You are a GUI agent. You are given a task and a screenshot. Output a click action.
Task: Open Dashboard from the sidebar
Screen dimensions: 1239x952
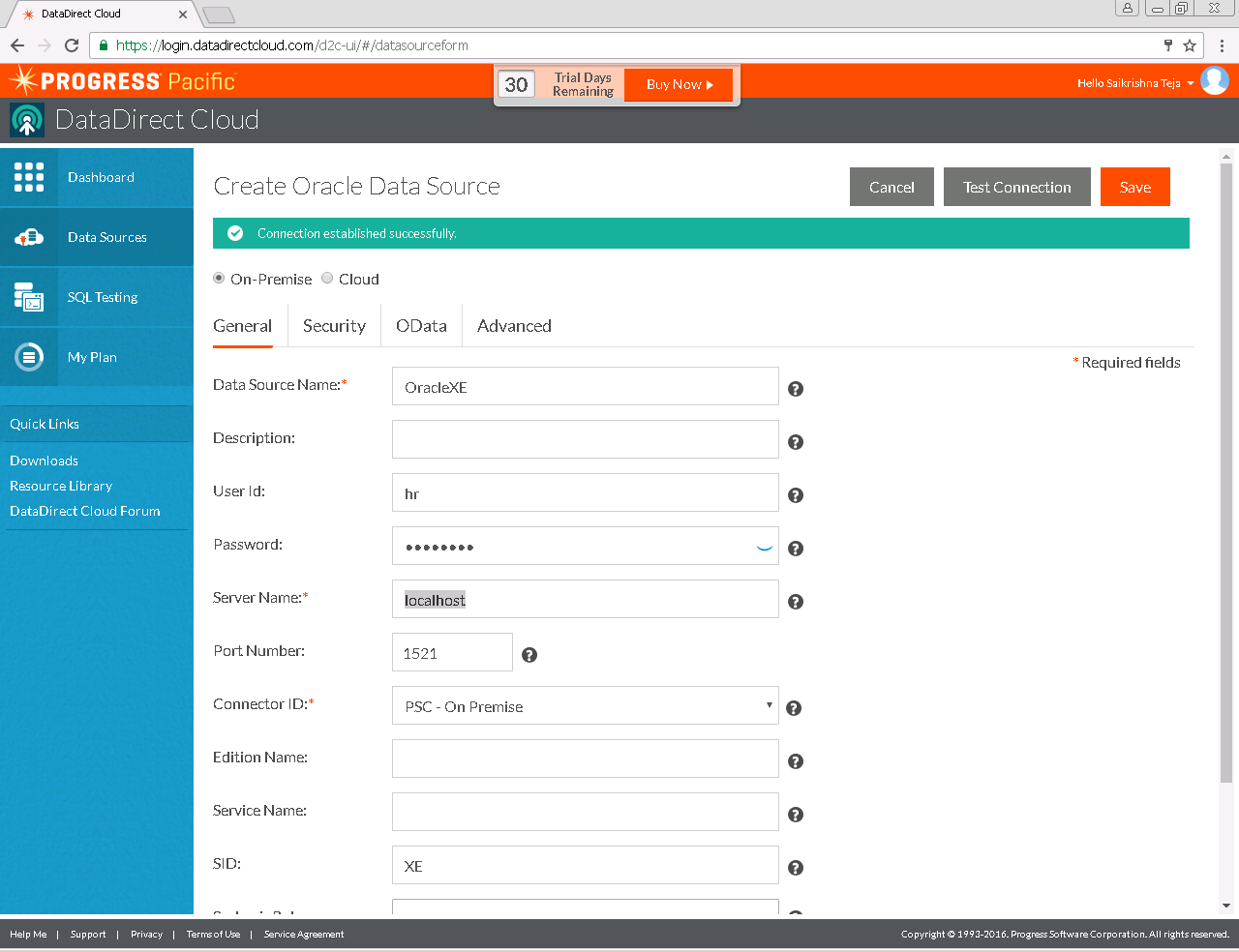[x=97, y=177]
